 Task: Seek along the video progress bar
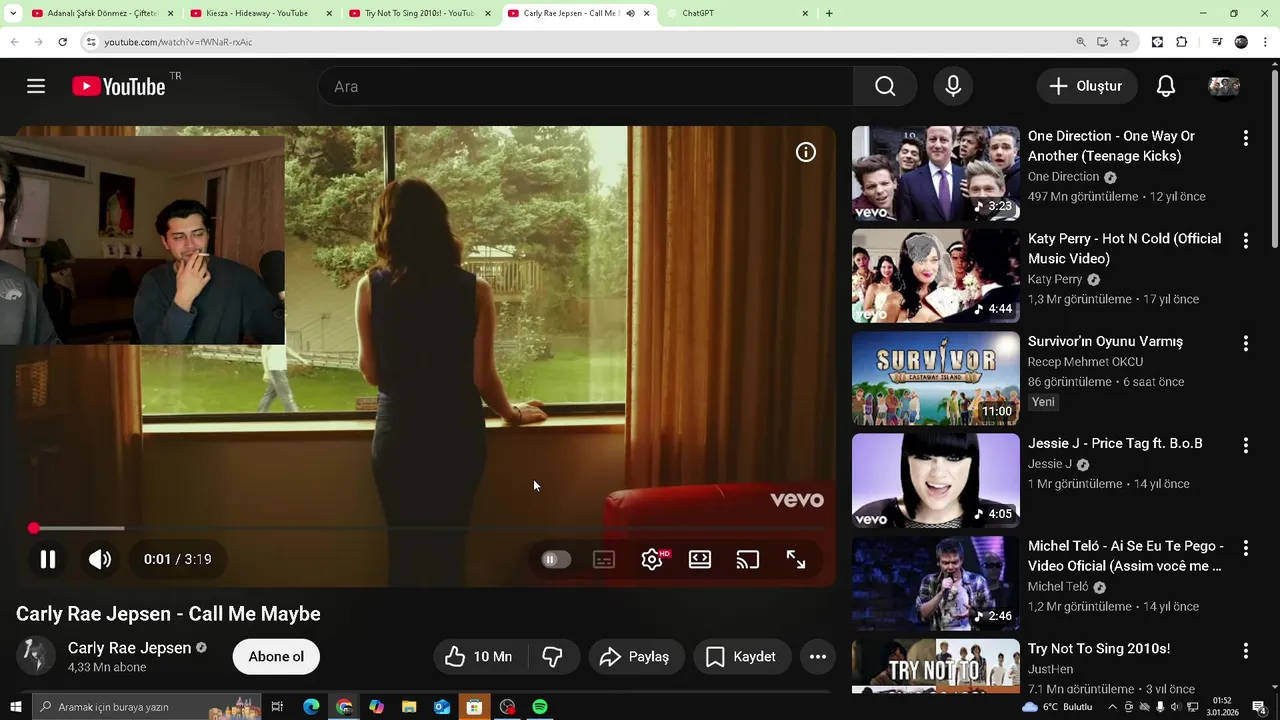(x=428, y=528)
